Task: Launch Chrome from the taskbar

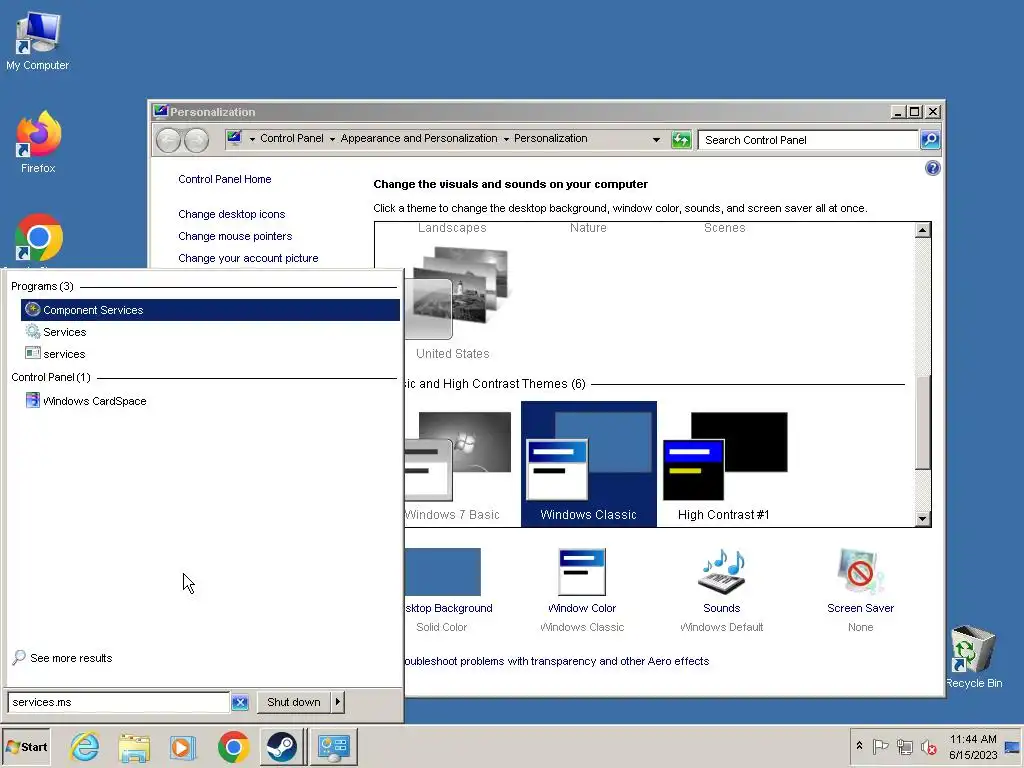Action: tap(233, 747)
